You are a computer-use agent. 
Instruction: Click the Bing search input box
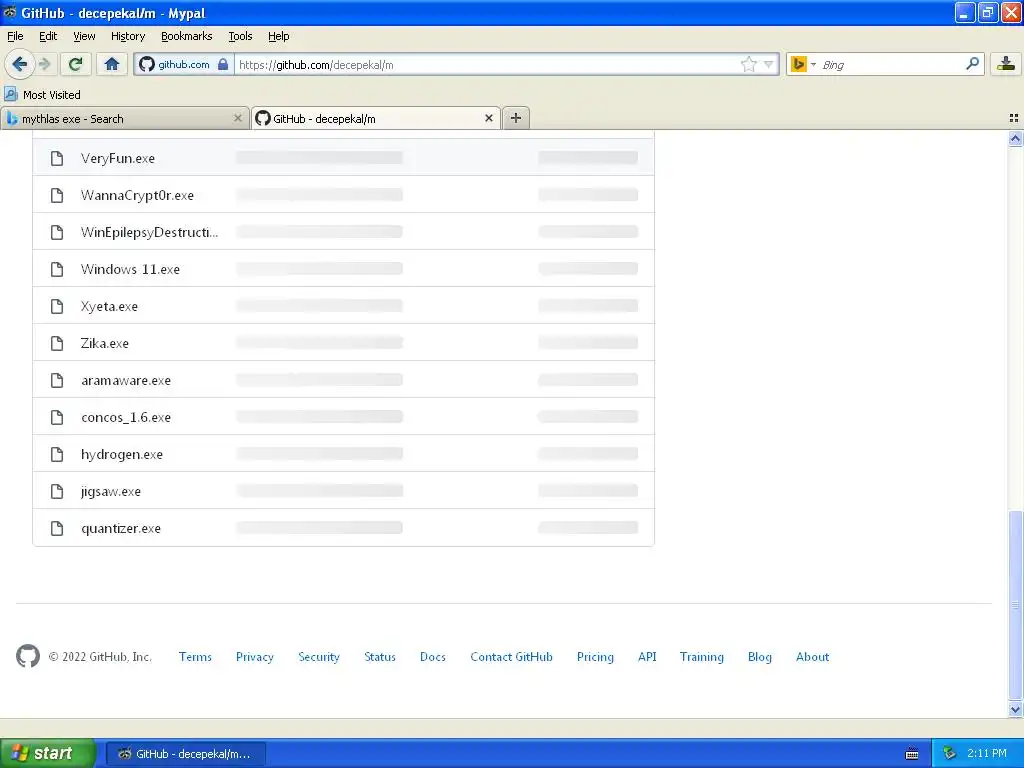[891, 64]
